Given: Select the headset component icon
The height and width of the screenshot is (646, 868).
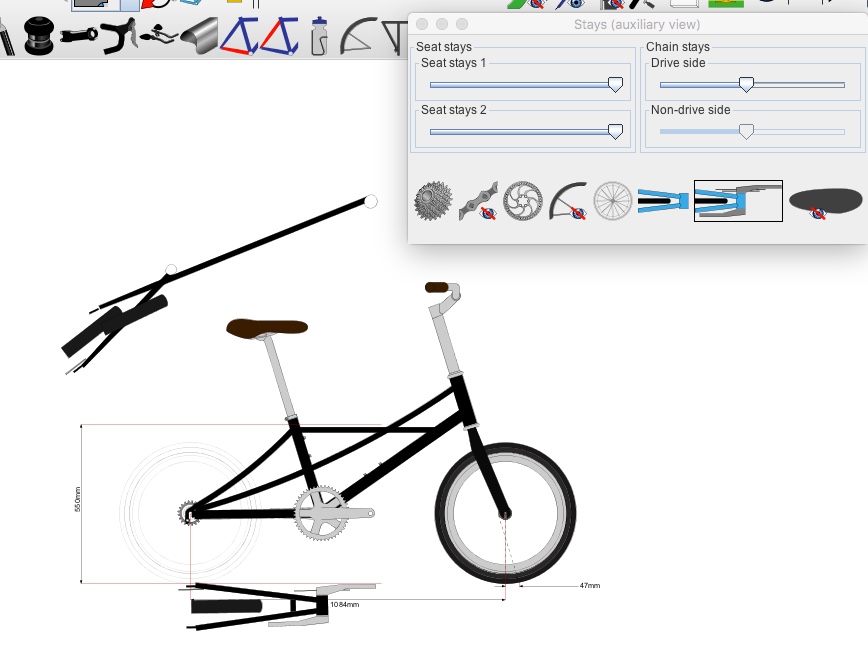Looking at the screenshot, I should coord(39,36).
